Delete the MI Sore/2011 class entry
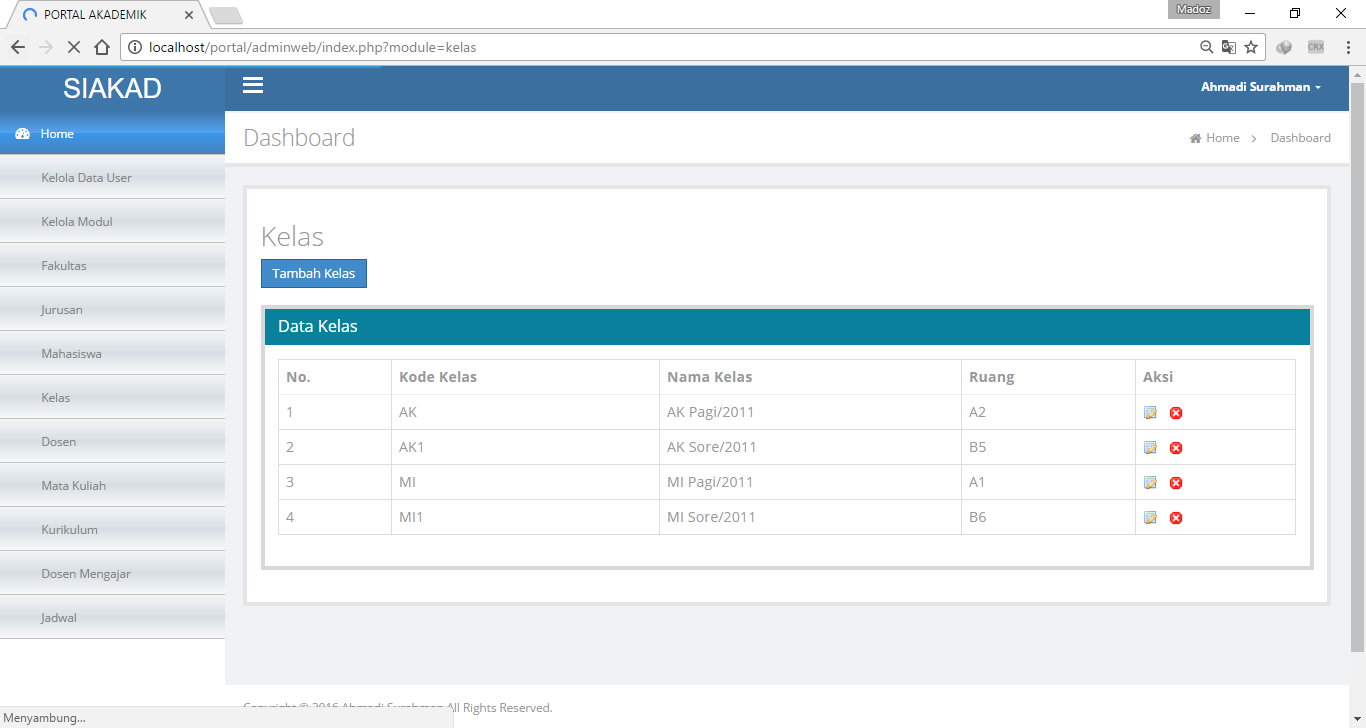This screenshot has width=1366, height=728. [1176, 517]
